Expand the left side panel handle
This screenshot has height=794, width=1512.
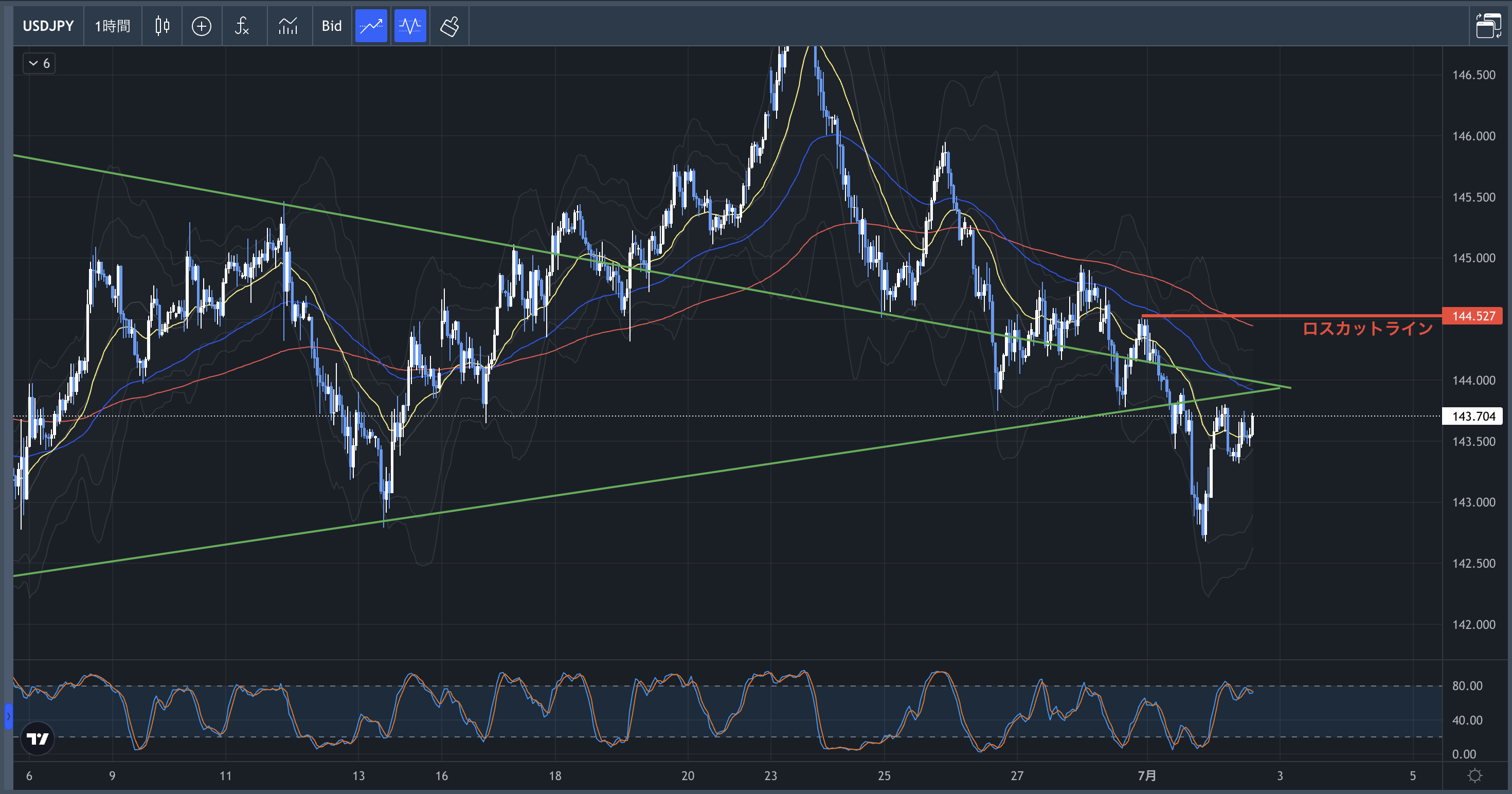8,716
